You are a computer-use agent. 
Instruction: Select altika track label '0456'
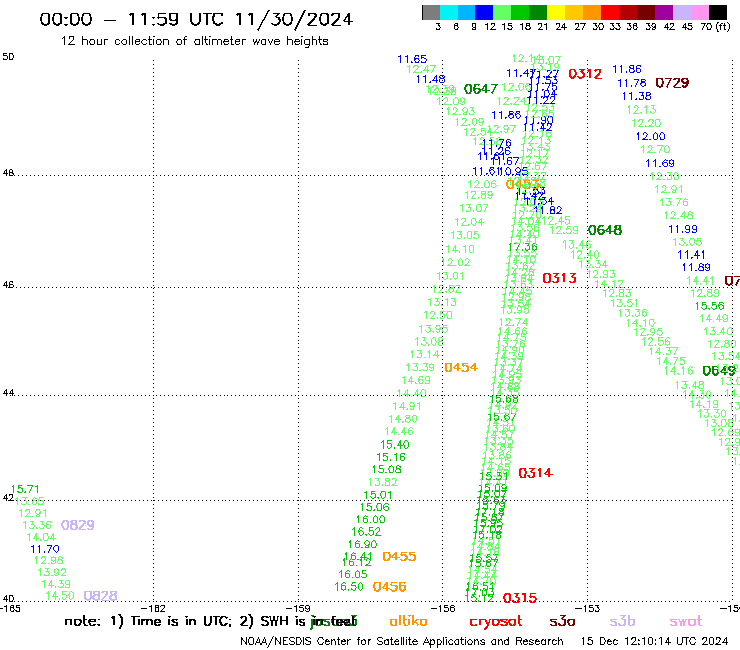click(x=389, y=587)
